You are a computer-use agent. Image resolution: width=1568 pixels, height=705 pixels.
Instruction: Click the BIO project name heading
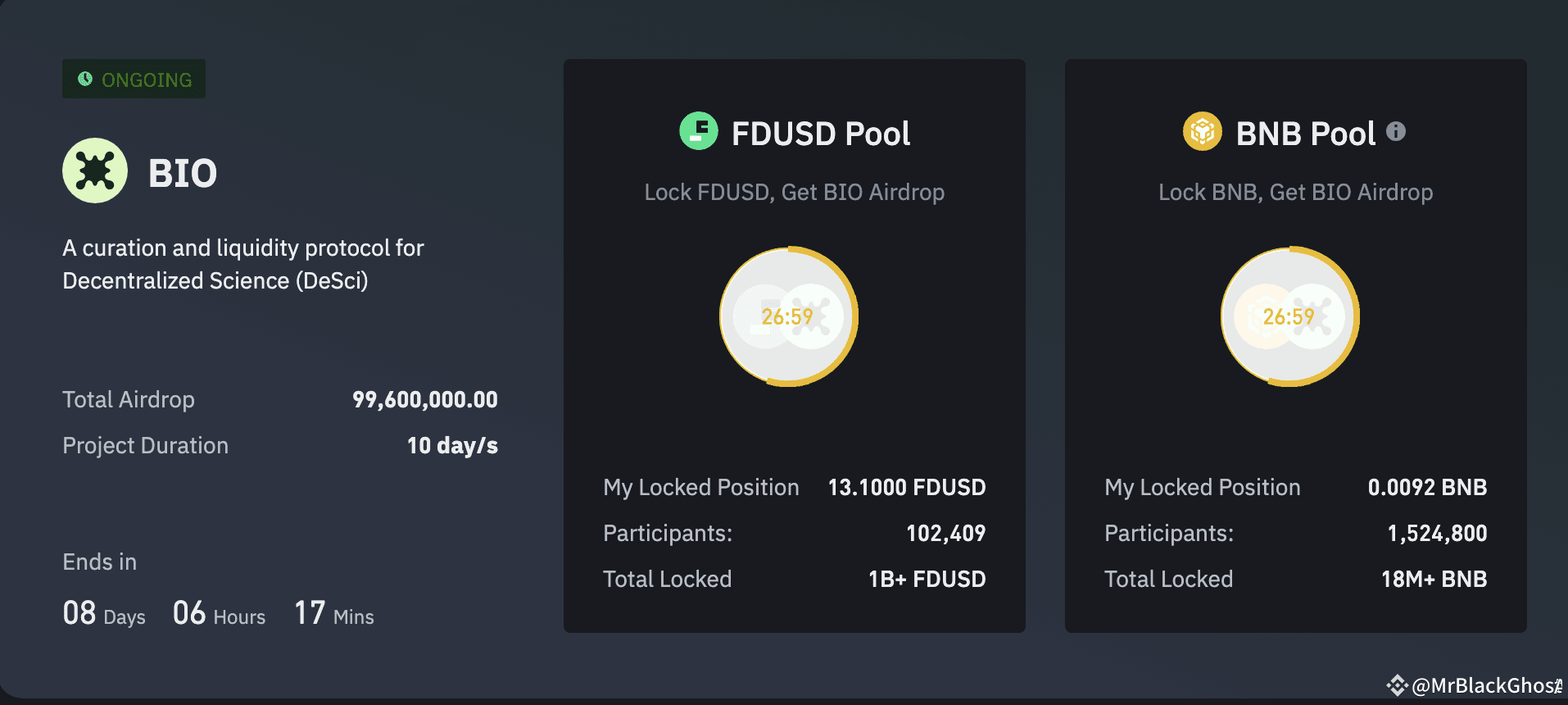click(183, 173)
